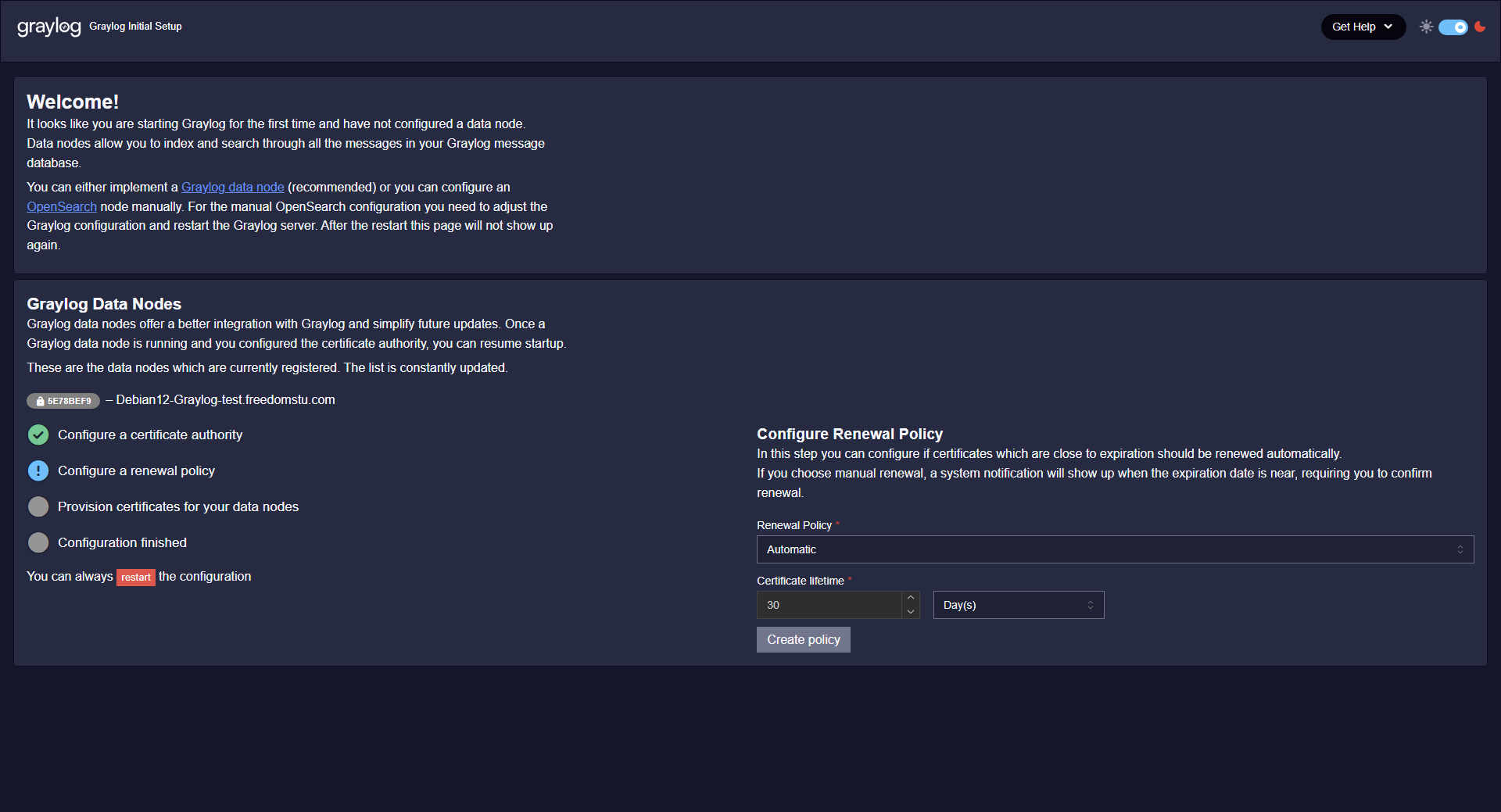Viewport: 1501px width, 812px height.
Task: Open the Day(s) lifetime unit dropdown
Action: 1018,605
